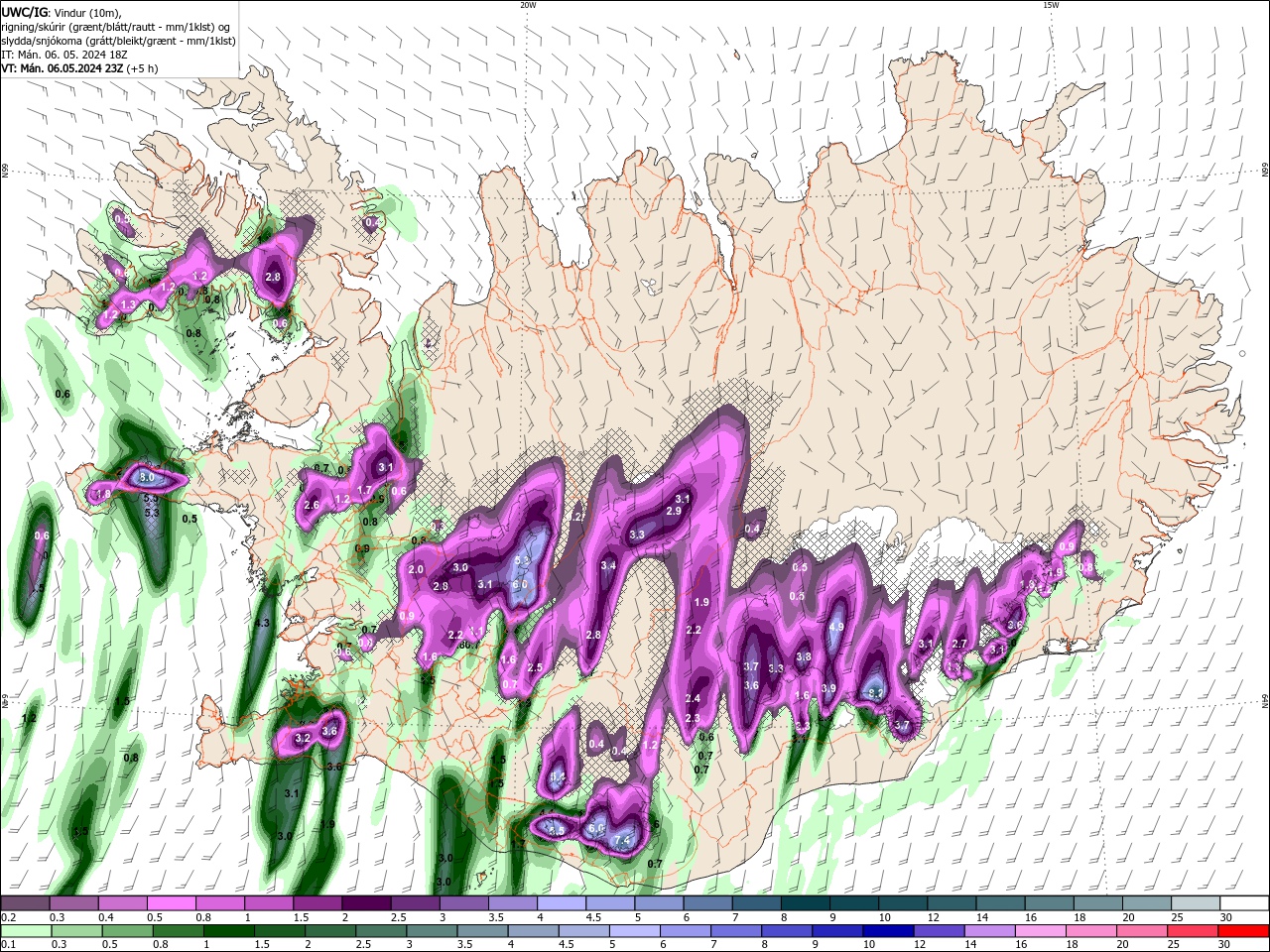Select snow-scale swatch for 14–16 mm
This screenshot has height=952, width=1270.
point(1000,903)
